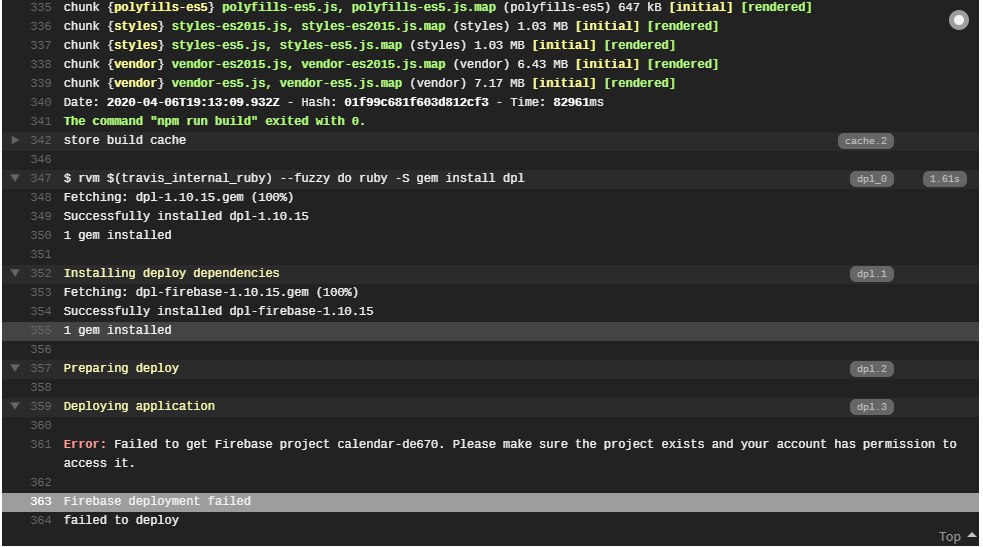Click time value '82961ms'
This screenshot has width=983, height=547.
tap(578, 102)
